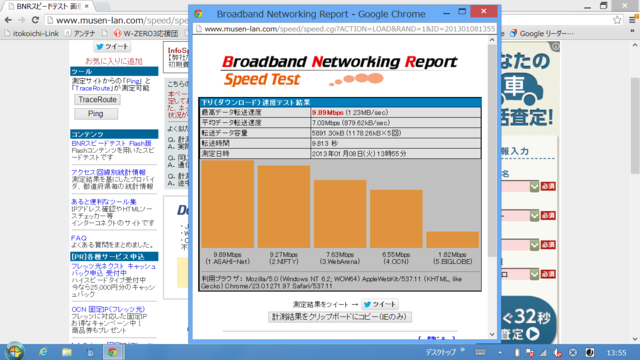Click the Ping button in sidebar
640x360 pixels.
(96, 113)
